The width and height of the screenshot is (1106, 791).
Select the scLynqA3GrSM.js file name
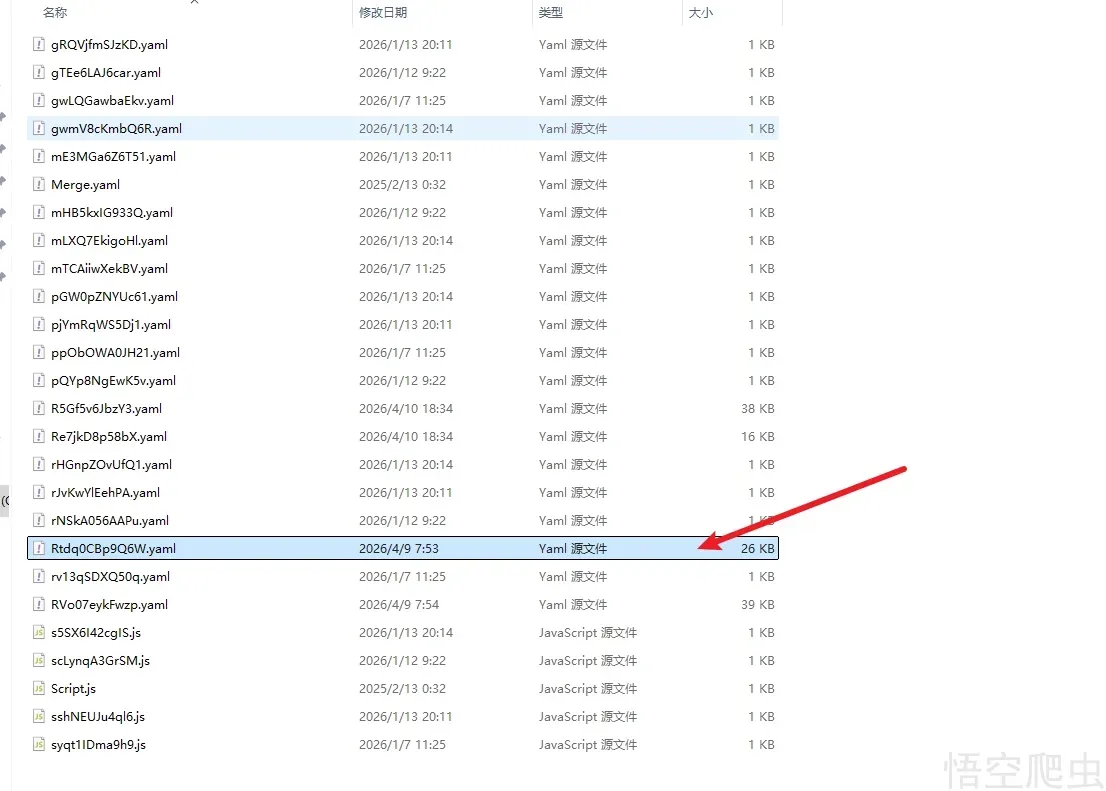tap(100, 660)
